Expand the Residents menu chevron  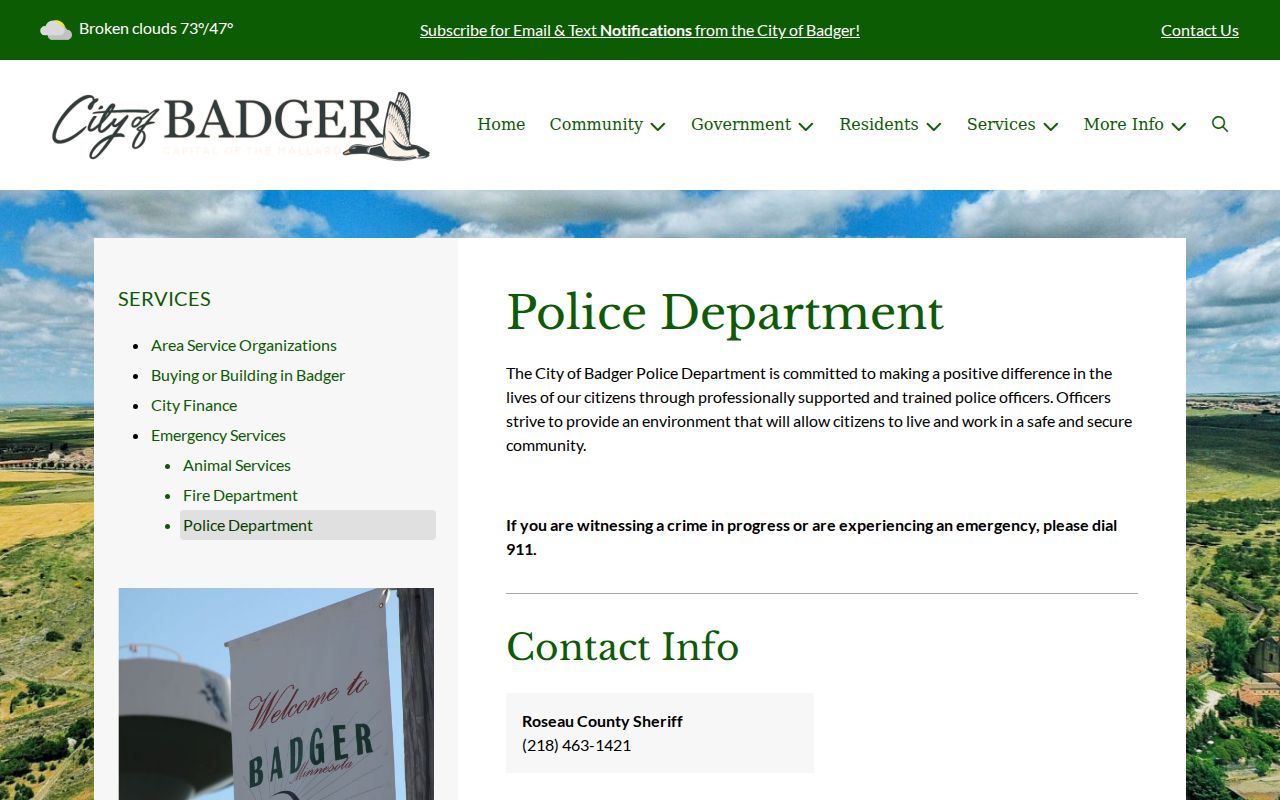point(934,126)
